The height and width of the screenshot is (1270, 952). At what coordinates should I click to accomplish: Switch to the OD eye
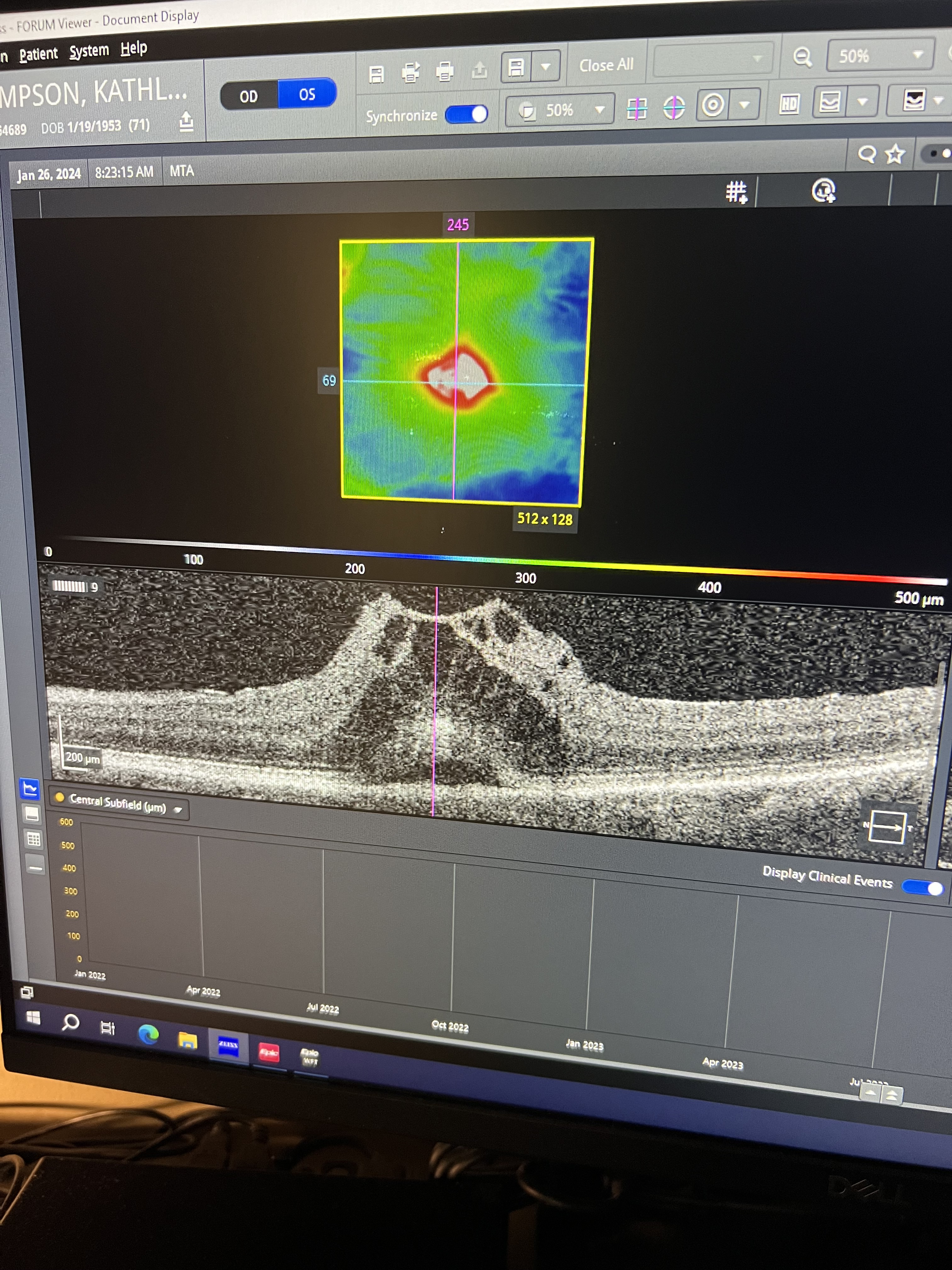pos(248,96)
